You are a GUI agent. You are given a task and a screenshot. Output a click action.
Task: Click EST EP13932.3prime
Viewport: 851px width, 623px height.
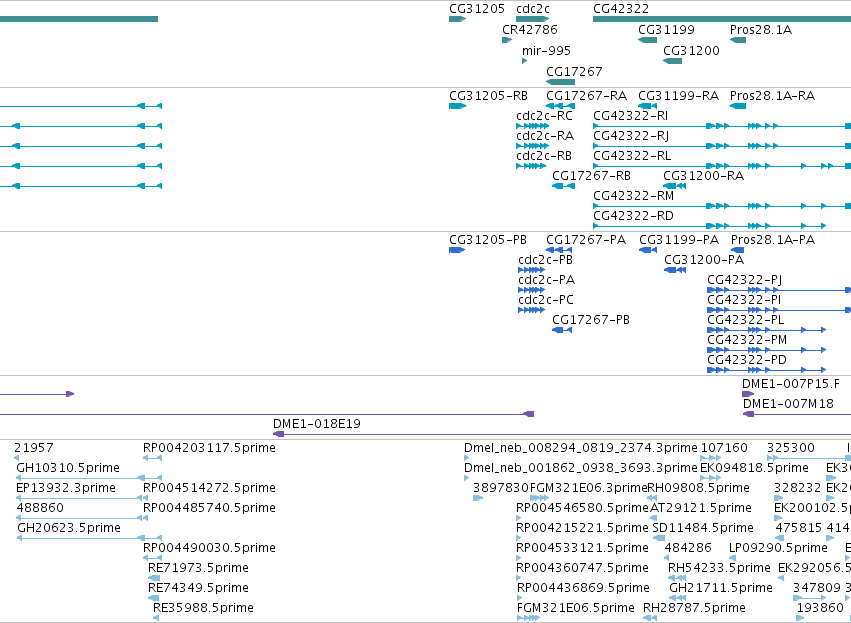81,498
